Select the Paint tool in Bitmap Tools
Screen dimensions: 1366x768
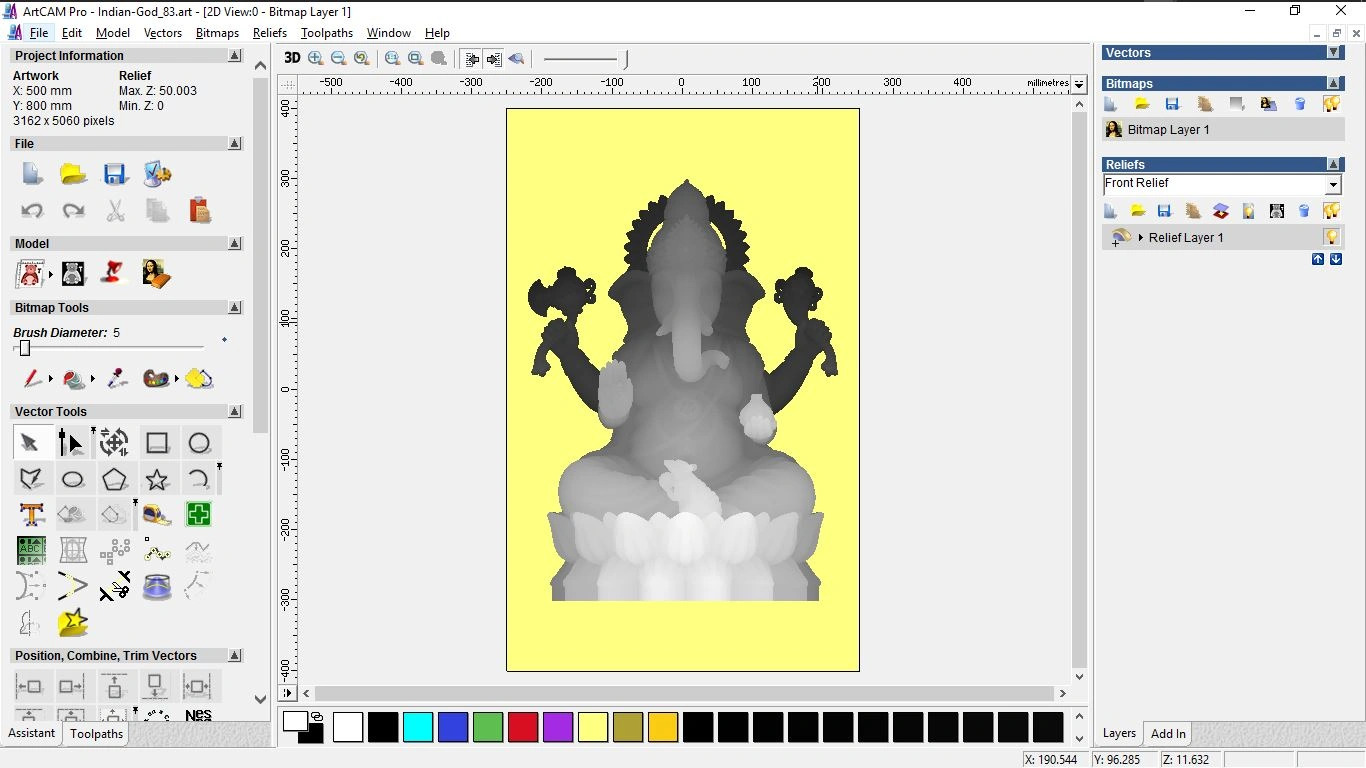click(x=33, y=379)
